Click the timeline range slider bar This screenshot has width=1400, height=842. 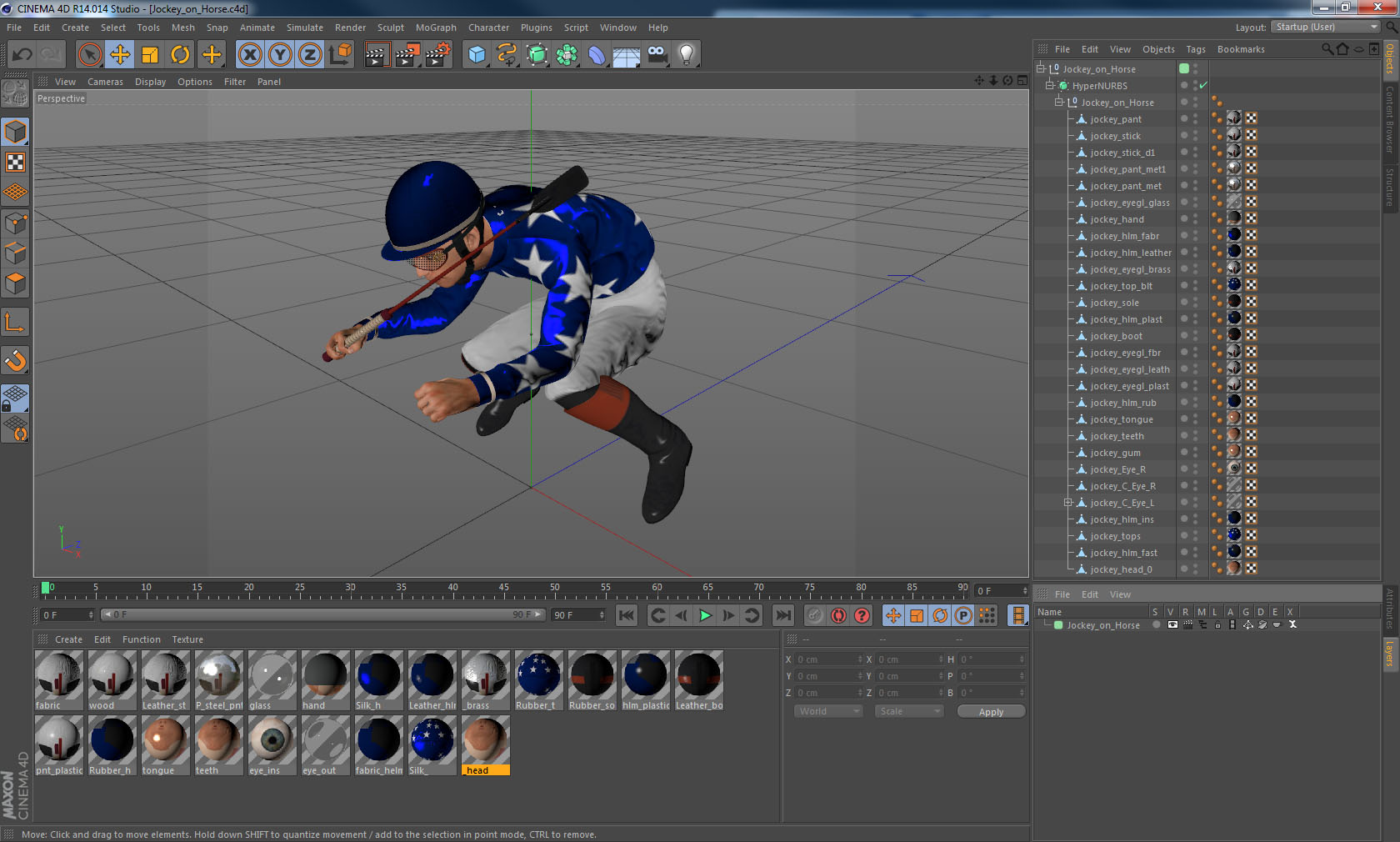tap(323, 614)
